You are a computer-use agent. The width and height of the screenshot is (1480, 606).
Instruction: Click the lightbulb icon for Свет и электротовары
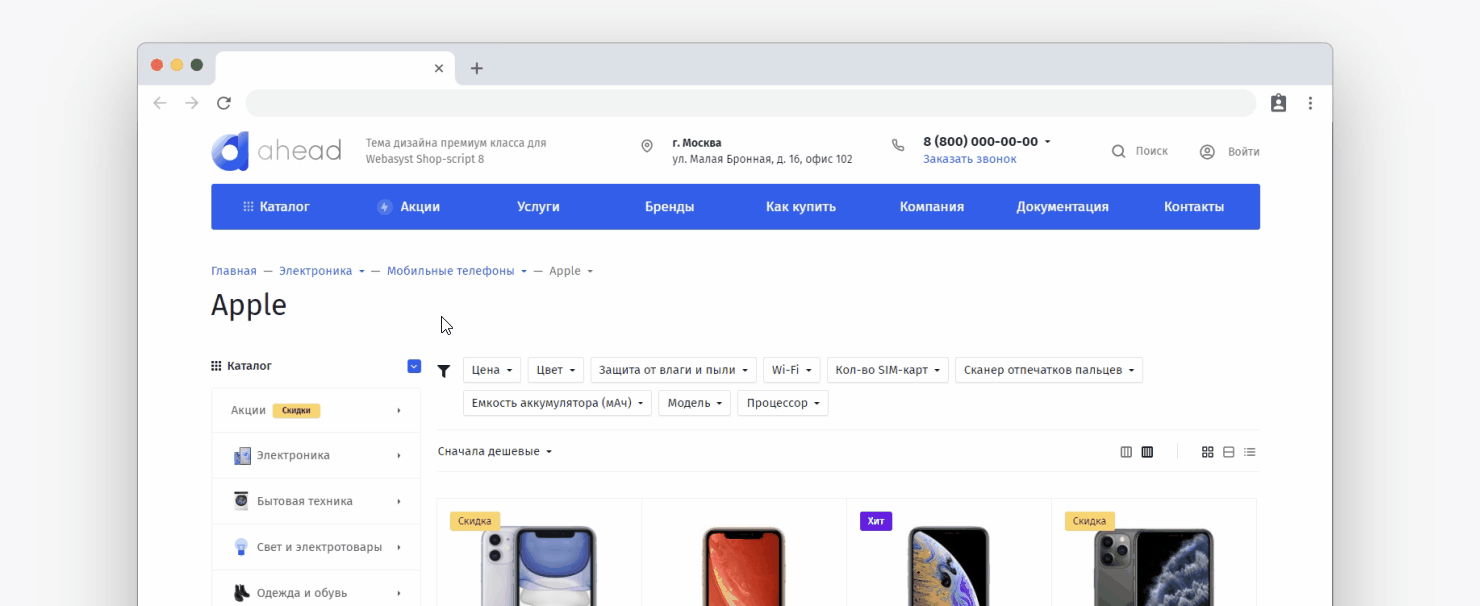click(x=241, y=547)
